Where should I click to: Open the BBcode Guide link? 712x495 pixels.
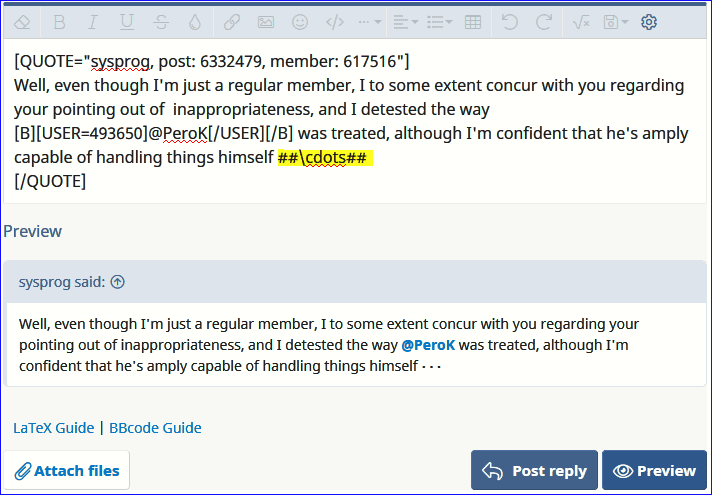(x=156, y=428)
